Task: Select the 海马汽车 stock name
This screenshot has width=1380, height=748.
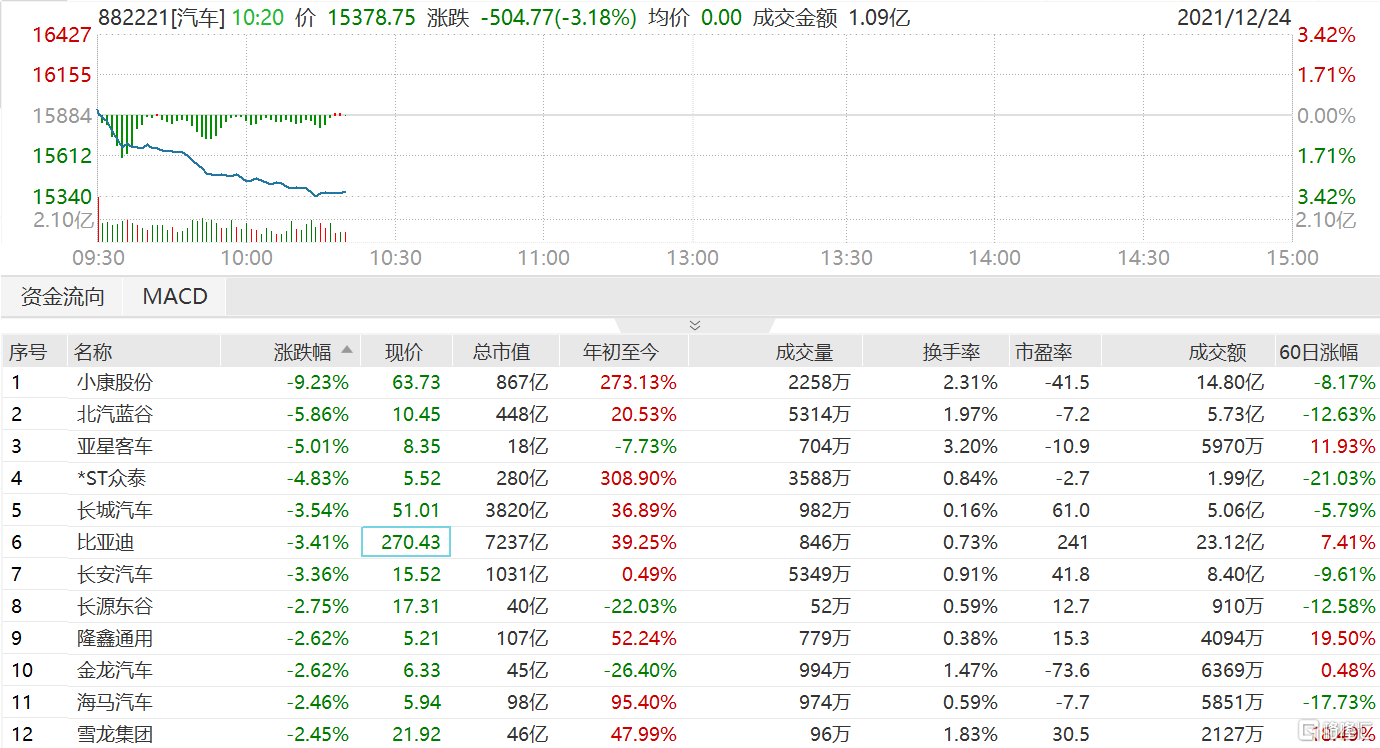Action: tap(115, 703)
